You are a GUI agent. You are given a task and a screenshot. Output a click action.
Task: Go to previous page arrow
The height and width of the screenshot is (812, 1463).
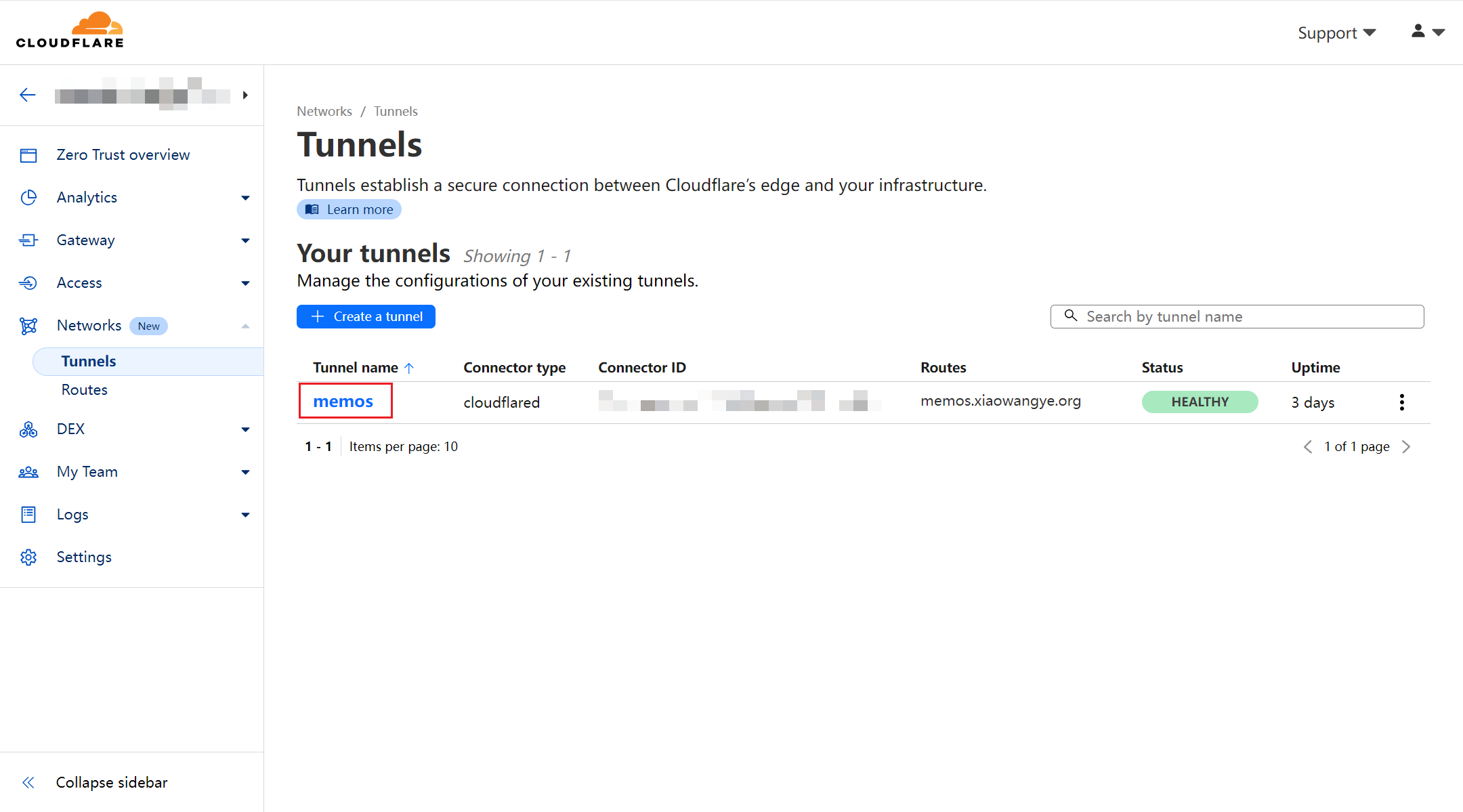pos(1307,447)
